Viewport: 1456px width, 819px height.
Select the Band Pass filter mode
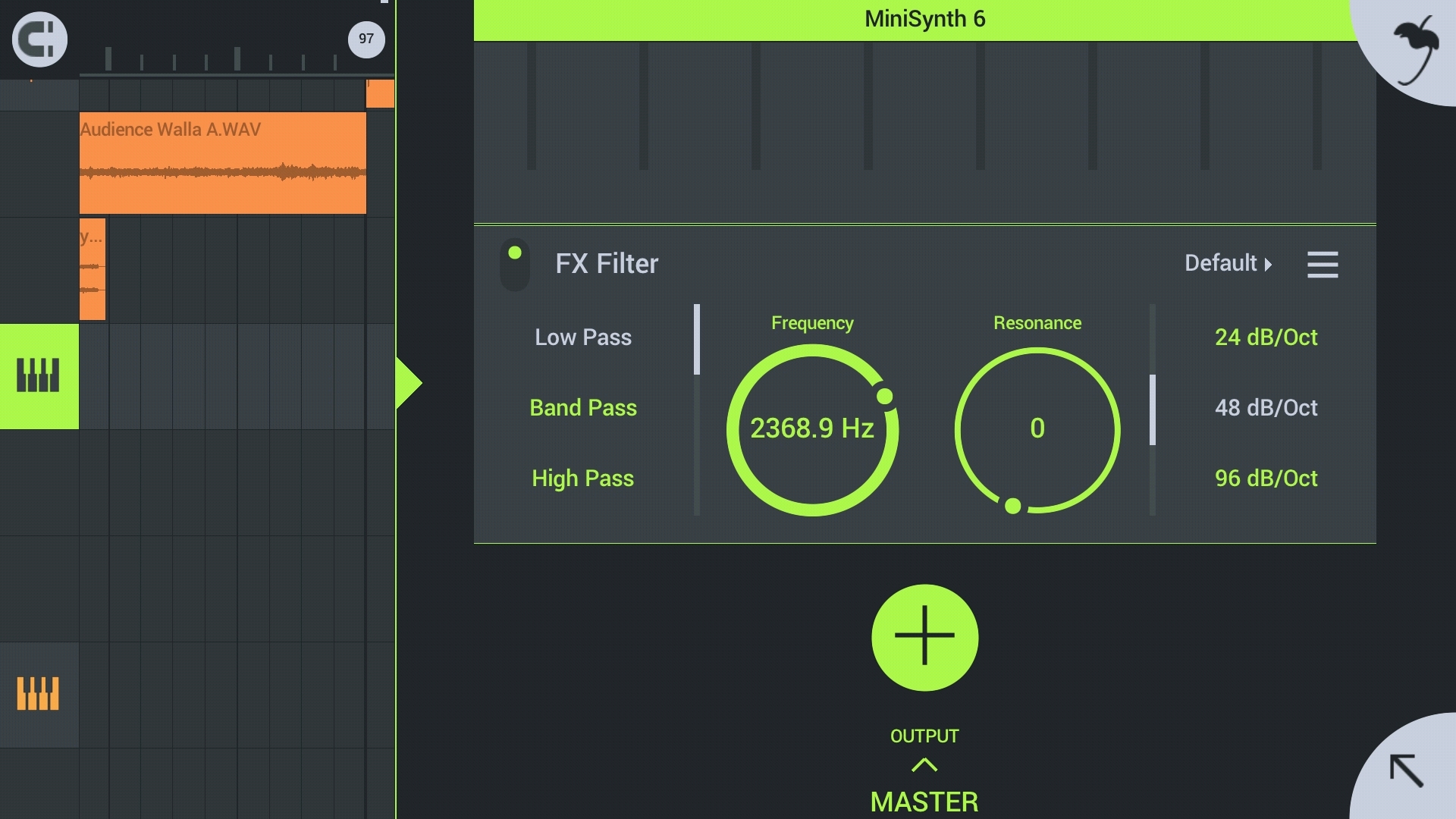pos(583,407)
